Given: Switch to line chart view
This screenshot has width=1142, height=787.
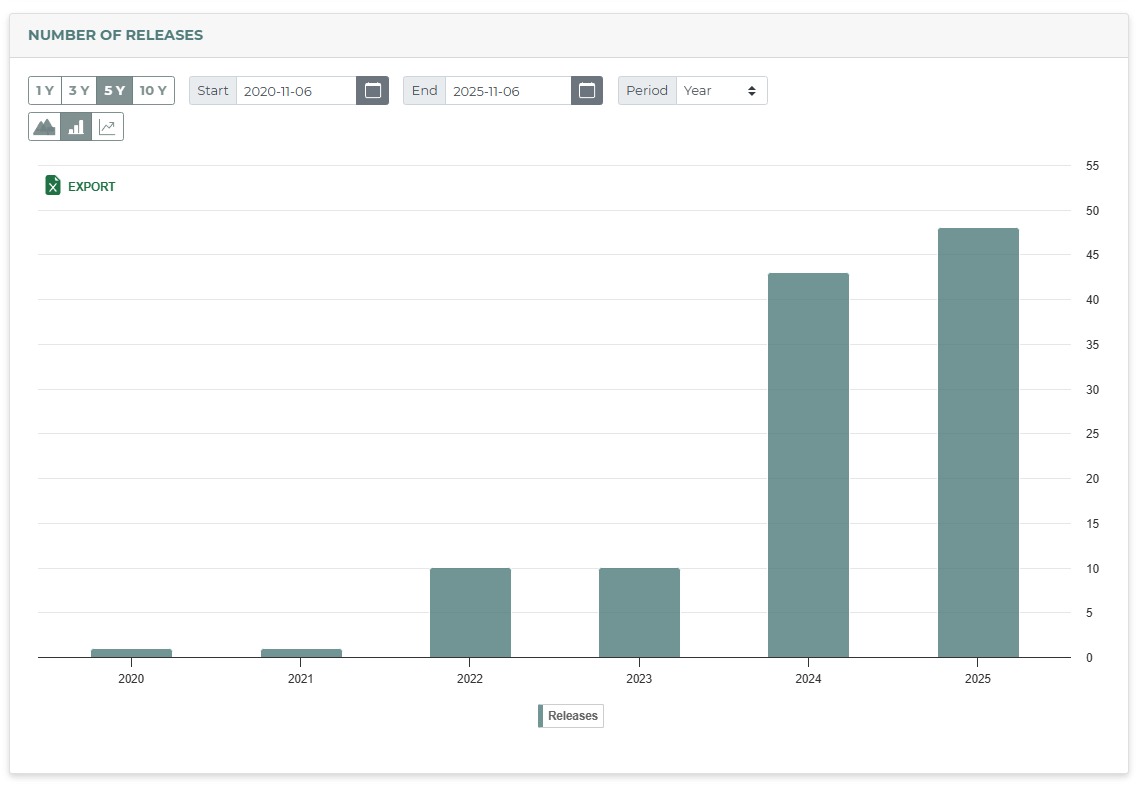Looking at the screenshot, I should tap(108, 127).
